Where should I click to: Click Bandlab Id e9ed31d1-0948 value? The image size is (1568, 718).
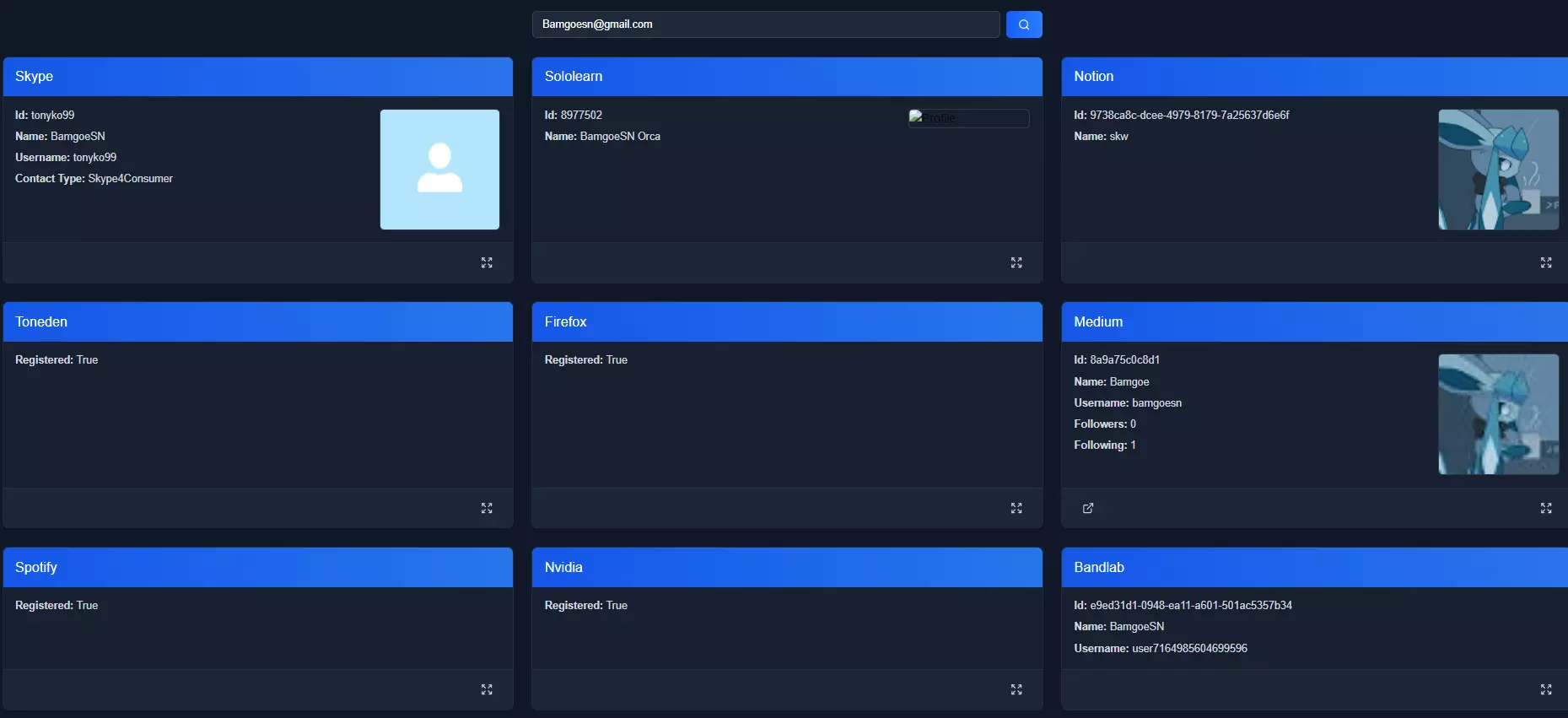1191,606
